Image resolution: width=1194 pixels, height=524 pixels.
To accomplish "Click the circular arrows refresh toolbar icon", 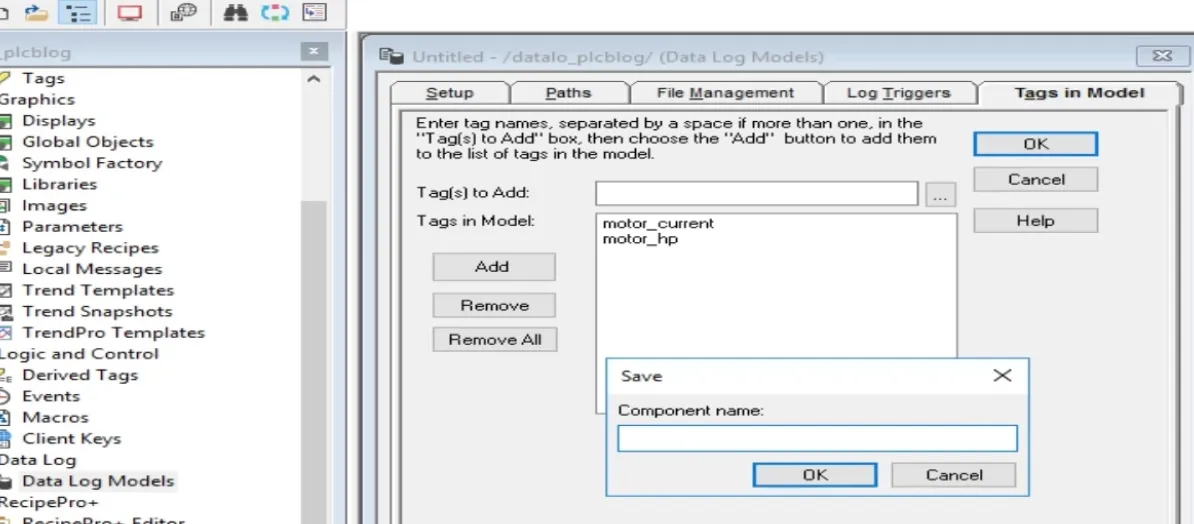I will coord(275,12).
